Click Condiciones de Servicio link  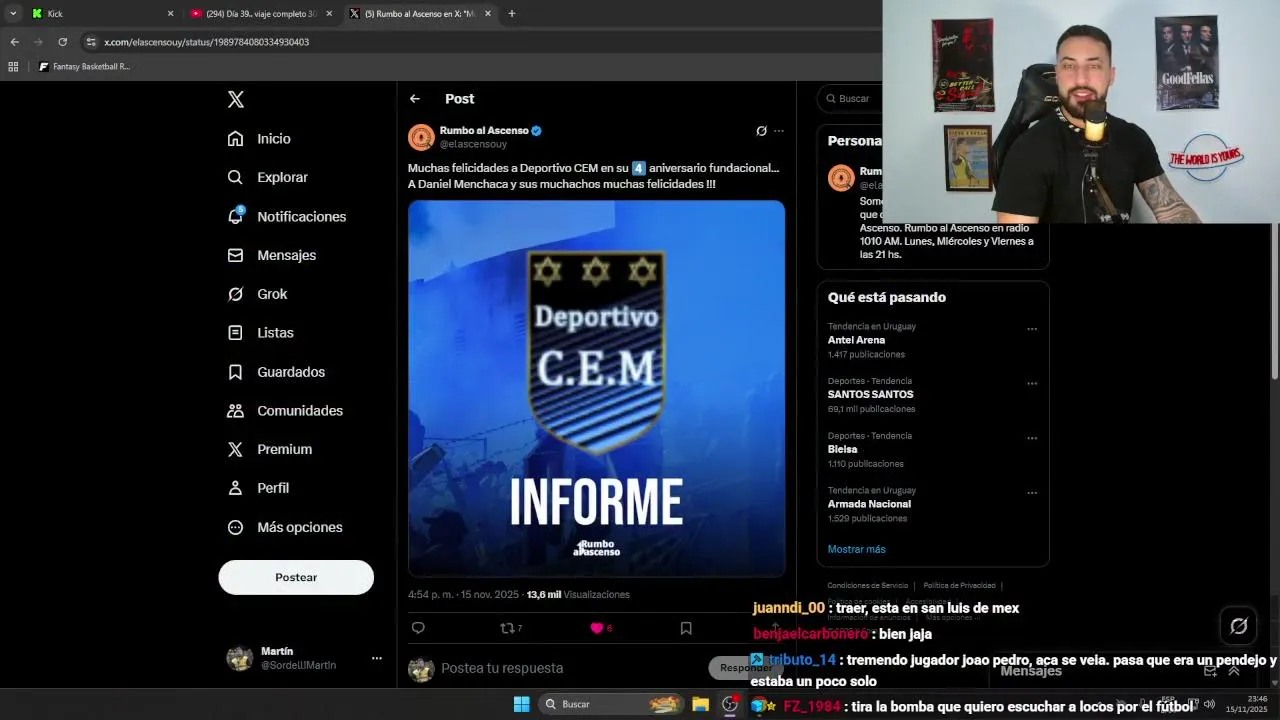[x=867, y=585]
